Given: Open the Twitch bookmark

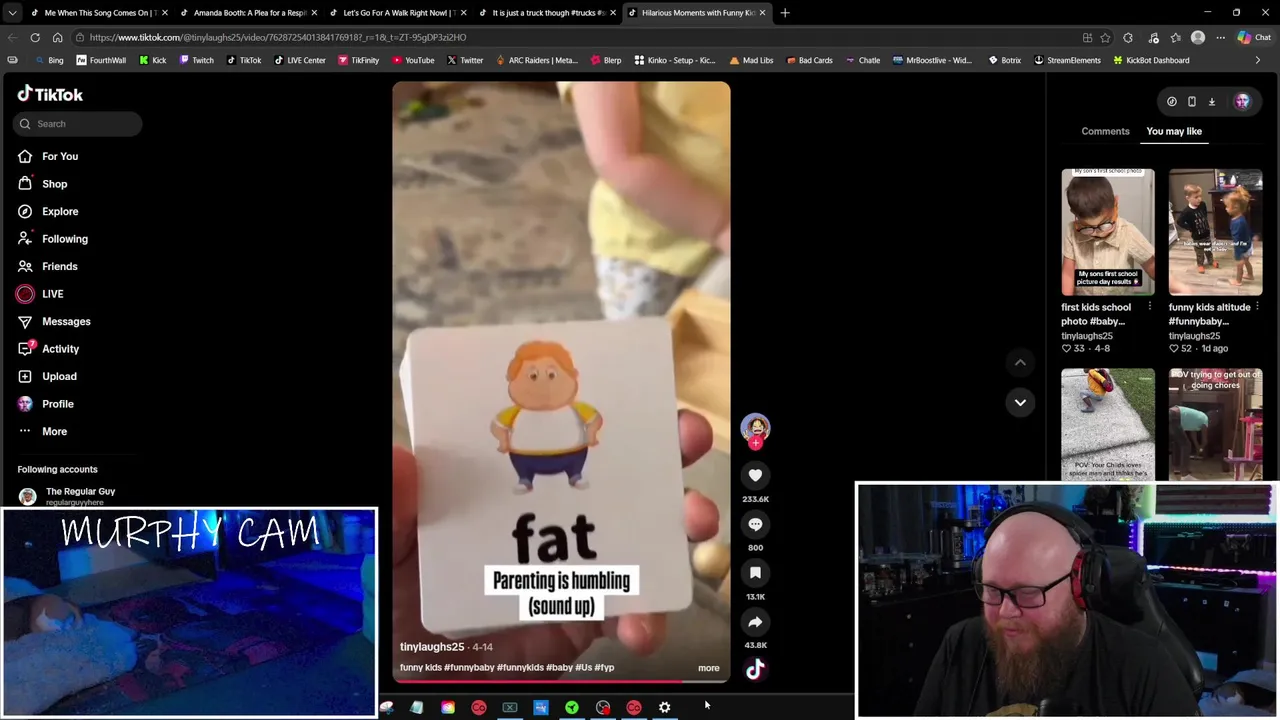Looking at the screenshot, I should pos(196,60).
